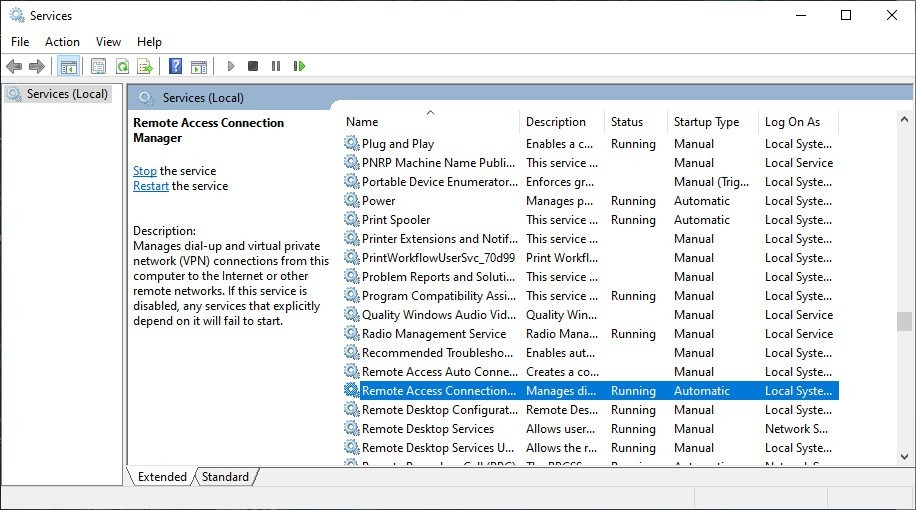Select Services (Local) in the console tree

67,94
